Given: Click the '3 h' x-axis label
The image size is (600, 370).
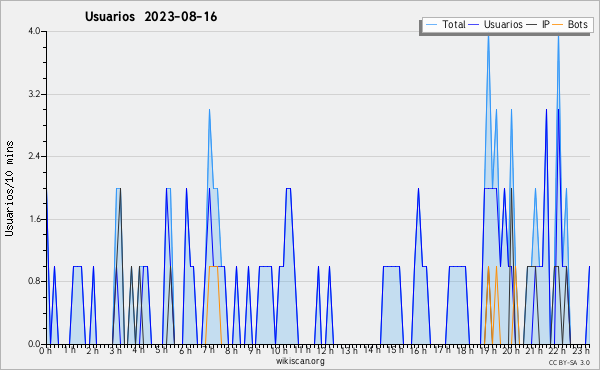Looking at the screenshot, I should pyautogui.click(x=115, y=351).
